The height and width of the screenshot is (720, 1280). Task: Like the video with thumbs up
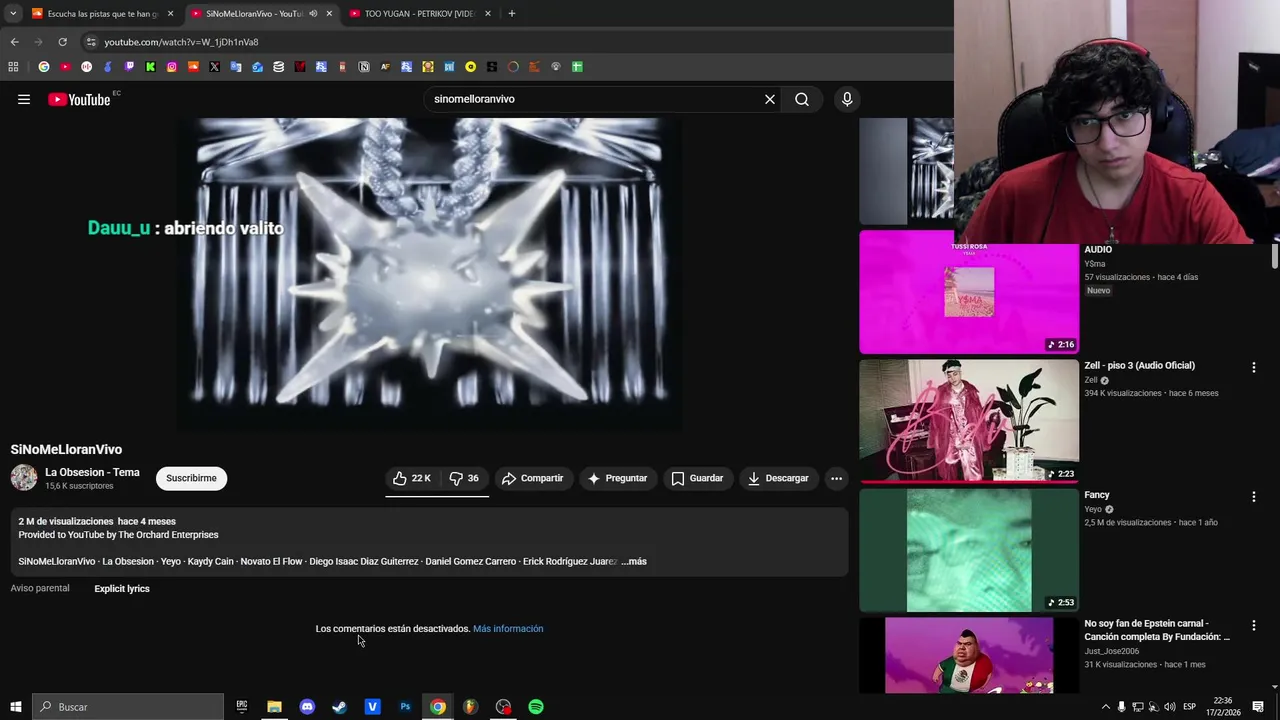pyautogui.click(x=412, y=478)
